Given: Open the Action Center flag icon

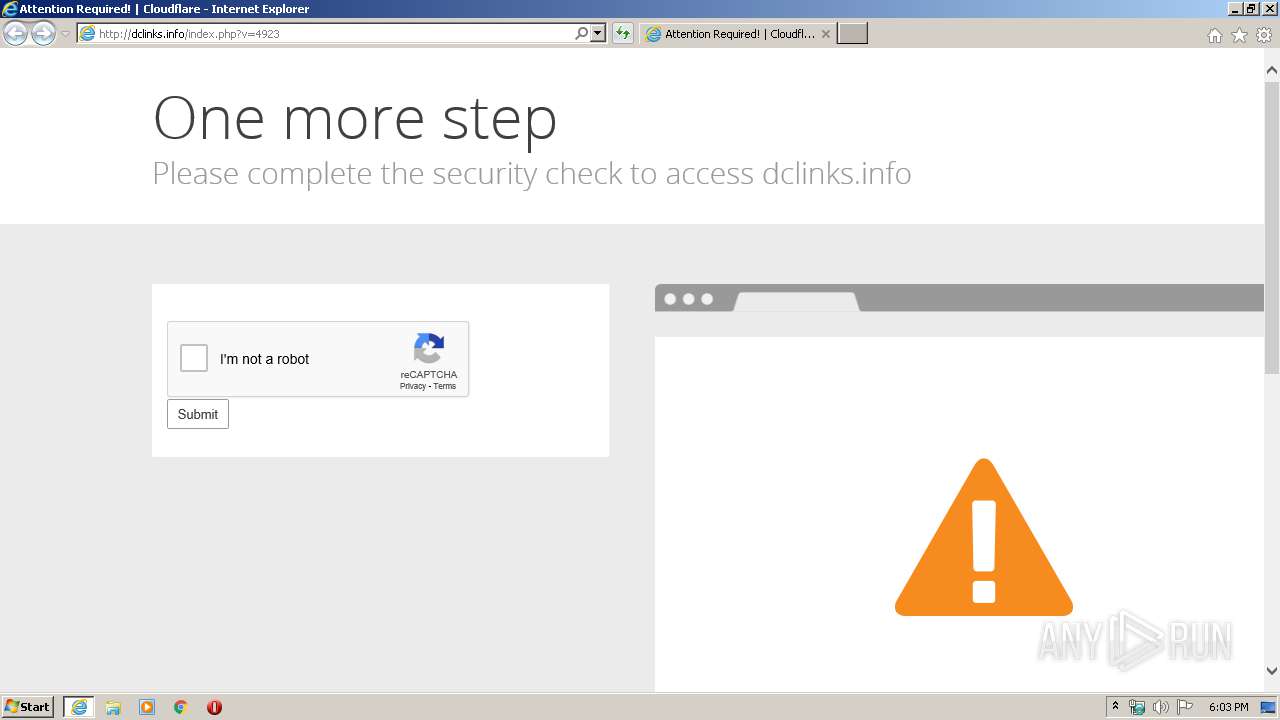Looking at the screenshot, I should (1185, 707).
